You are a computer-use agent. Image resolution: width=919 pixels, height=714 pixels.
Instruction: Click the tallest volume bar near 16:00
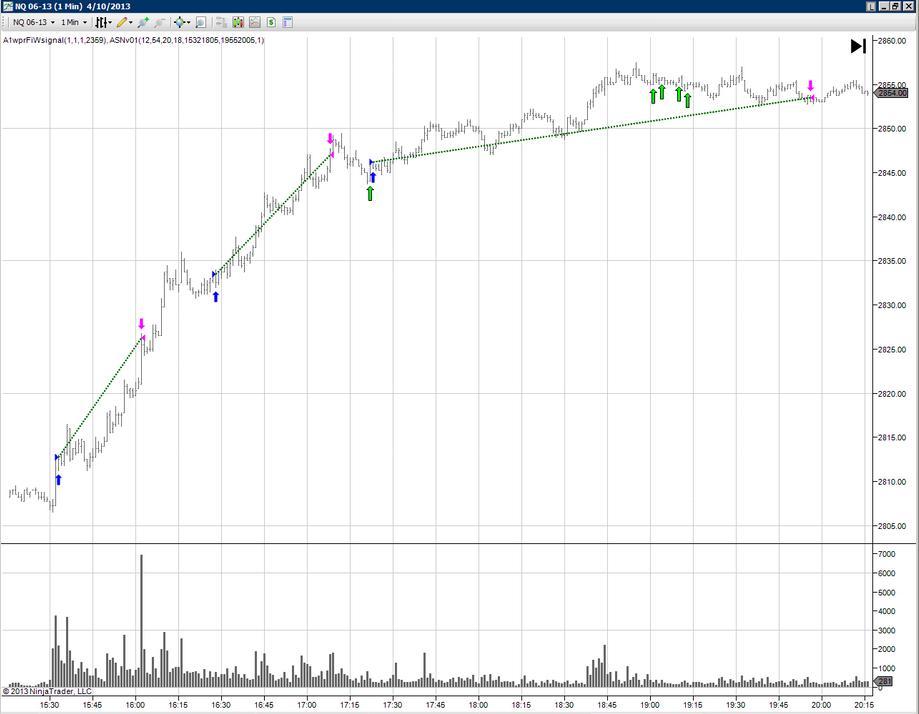pos(141,620)
